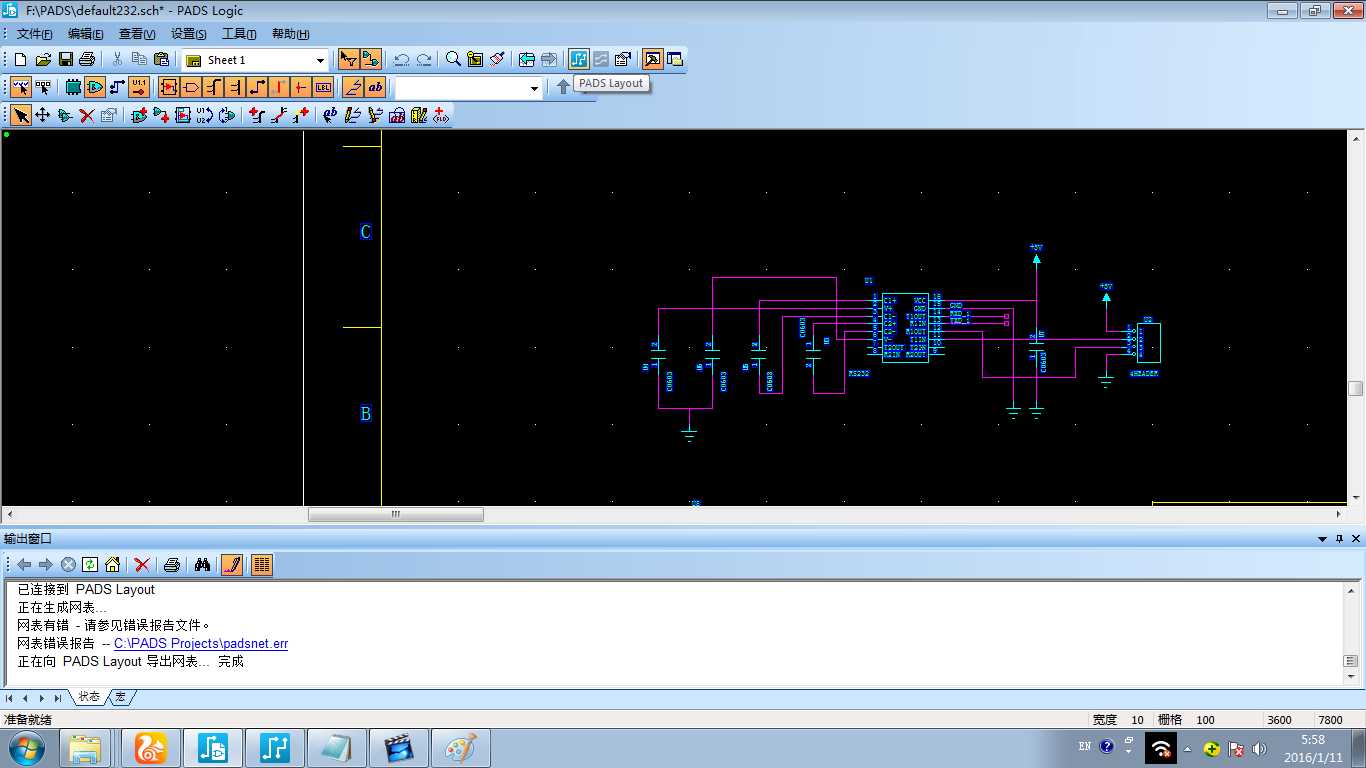This screenshot has width=1366, height=768.
Task: Click the Previous view icon
Action: [527, 60]
